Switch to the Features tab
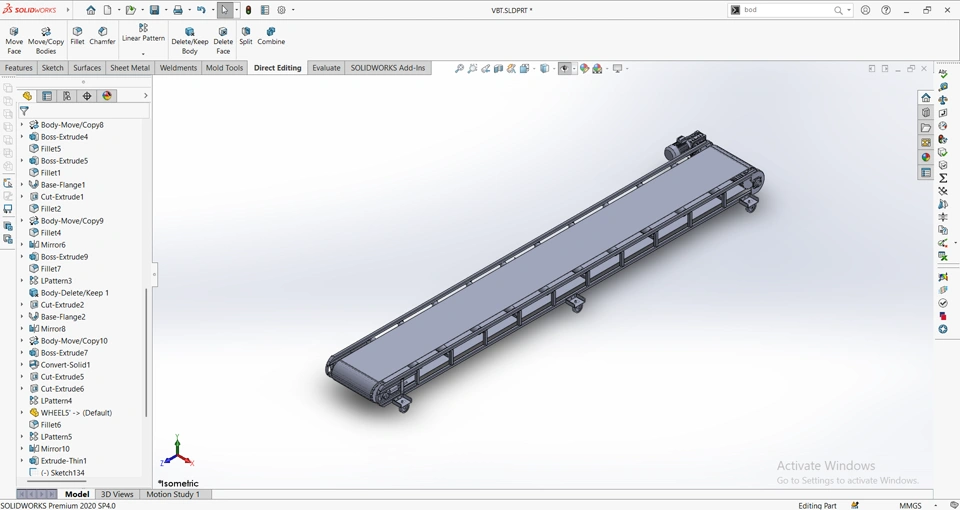This screenshot has width=960, height=510. click(x=18, y=68)
